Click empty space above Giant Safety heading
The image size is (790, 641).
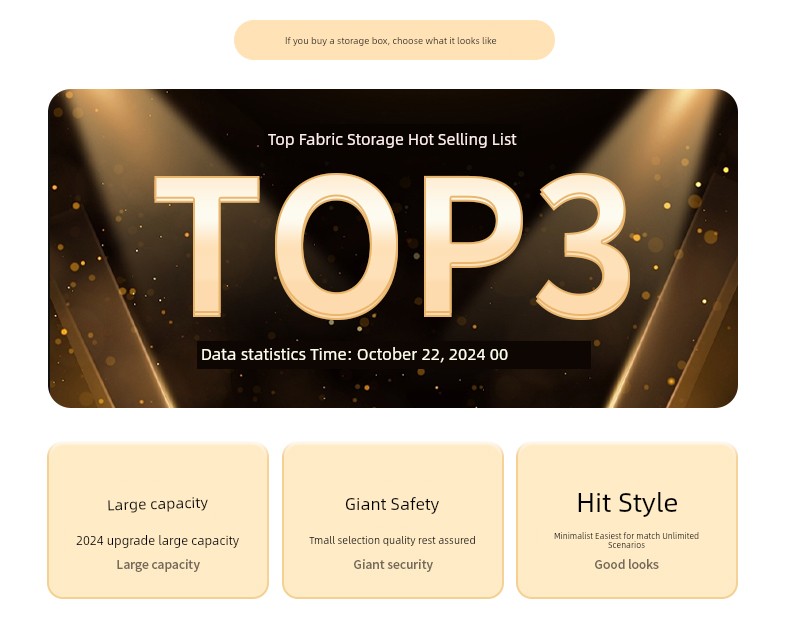click(392, 468)
